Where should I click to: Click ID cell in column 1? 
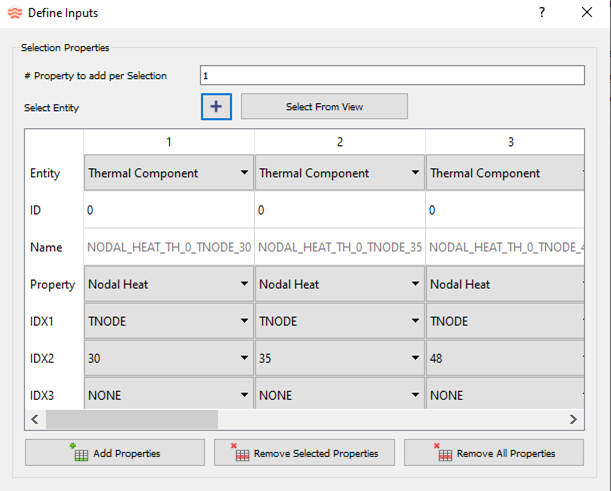(x=168, y=211)
